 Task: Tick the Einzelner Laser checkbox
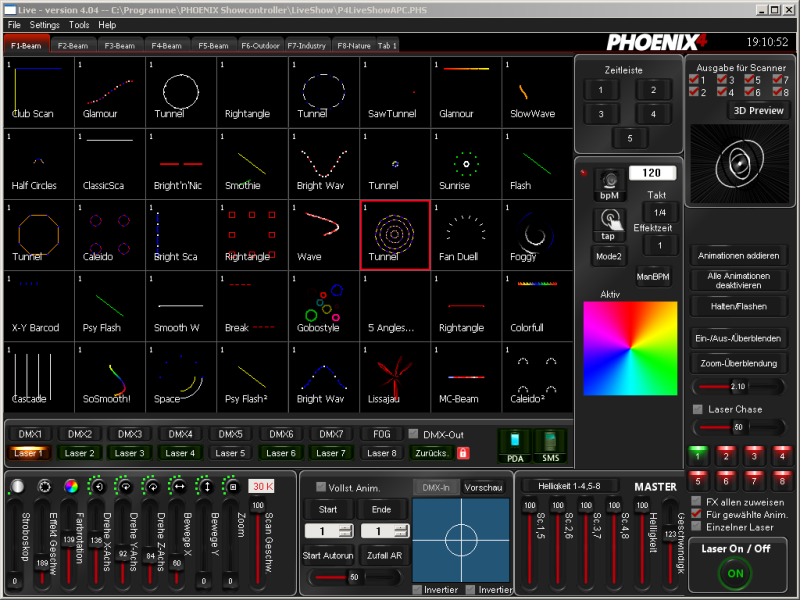coord(696,527)
